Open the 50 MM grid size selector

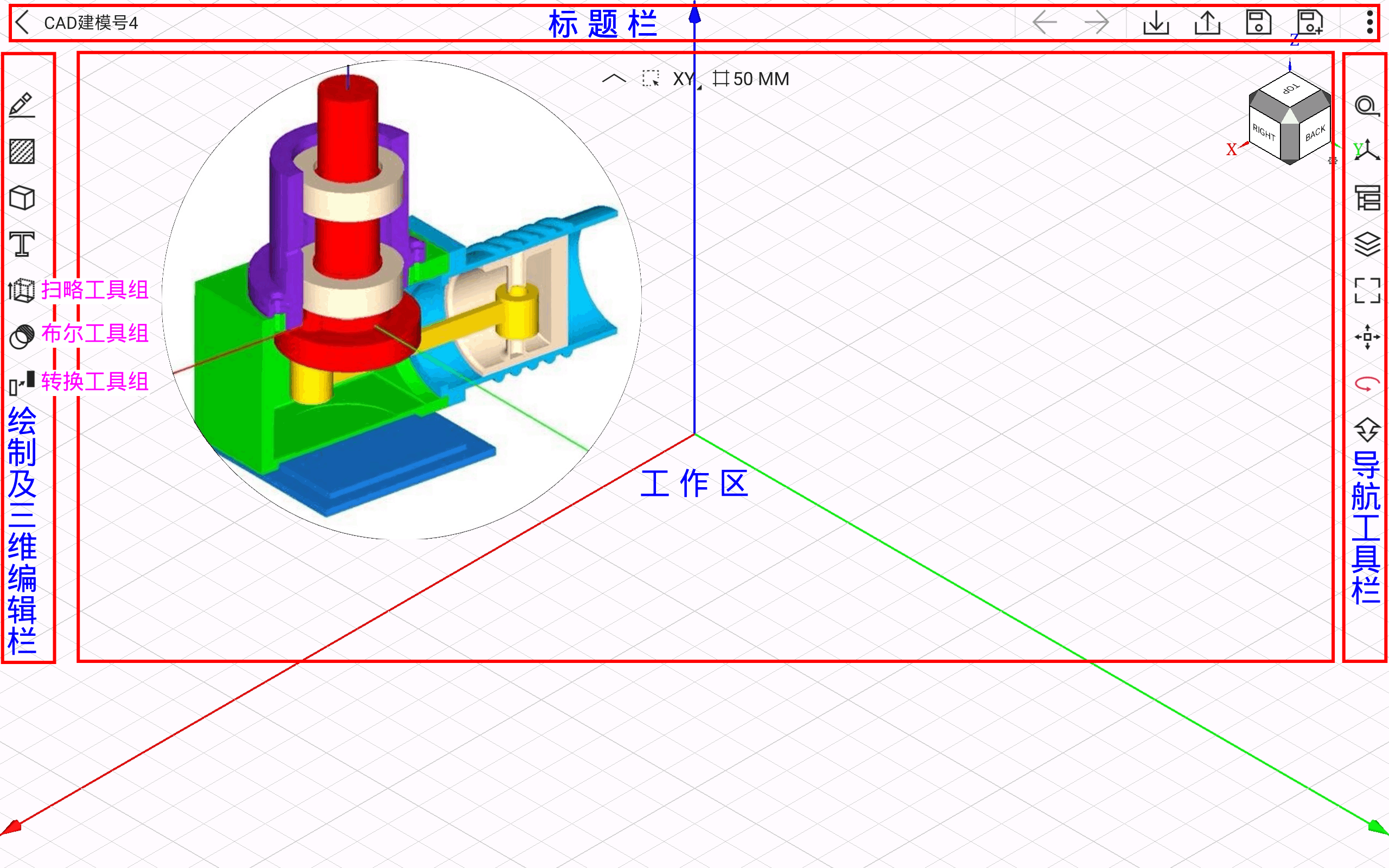(x=752, y=79)
